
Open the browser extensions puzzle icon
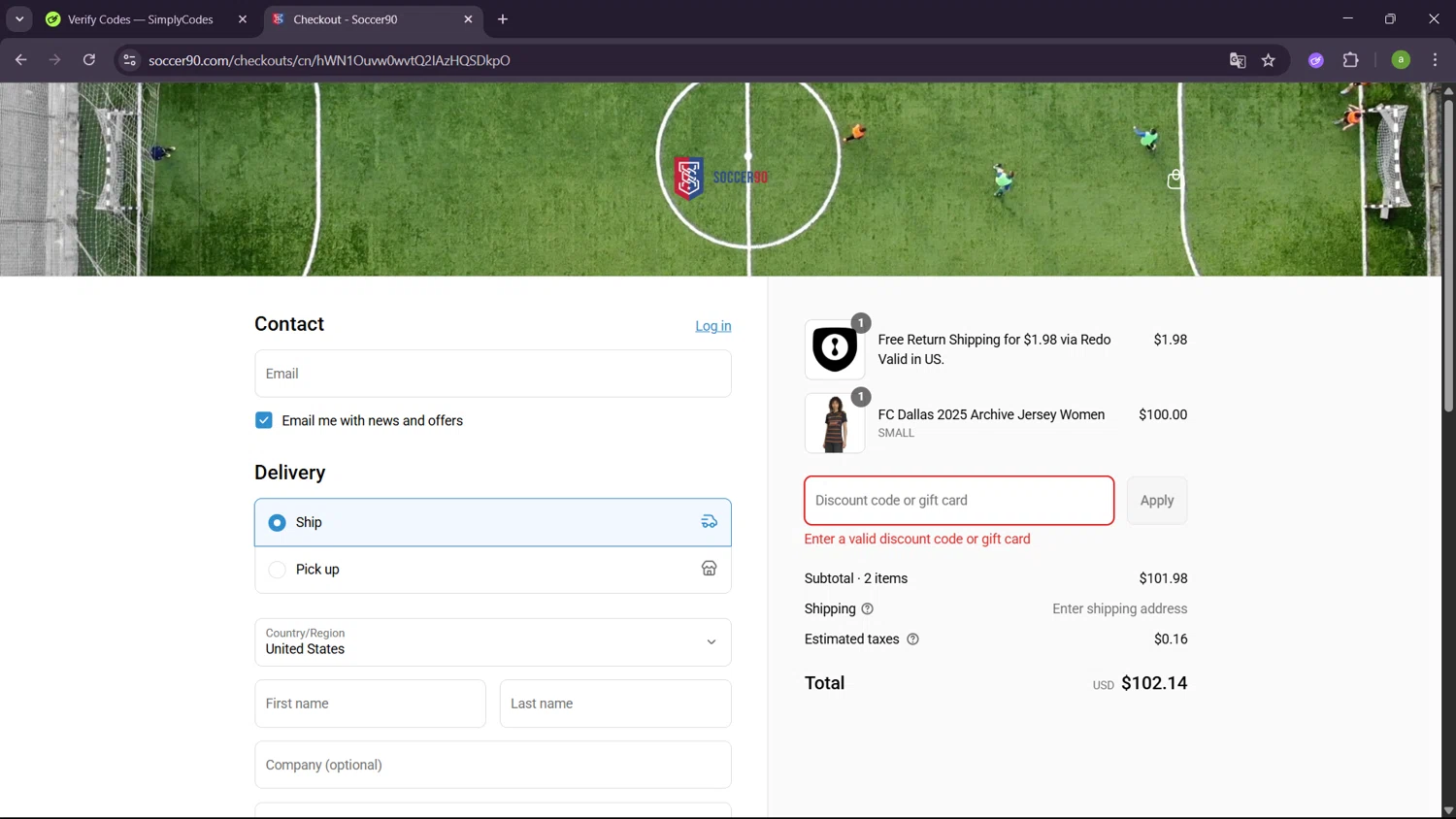coord(1350,60)
